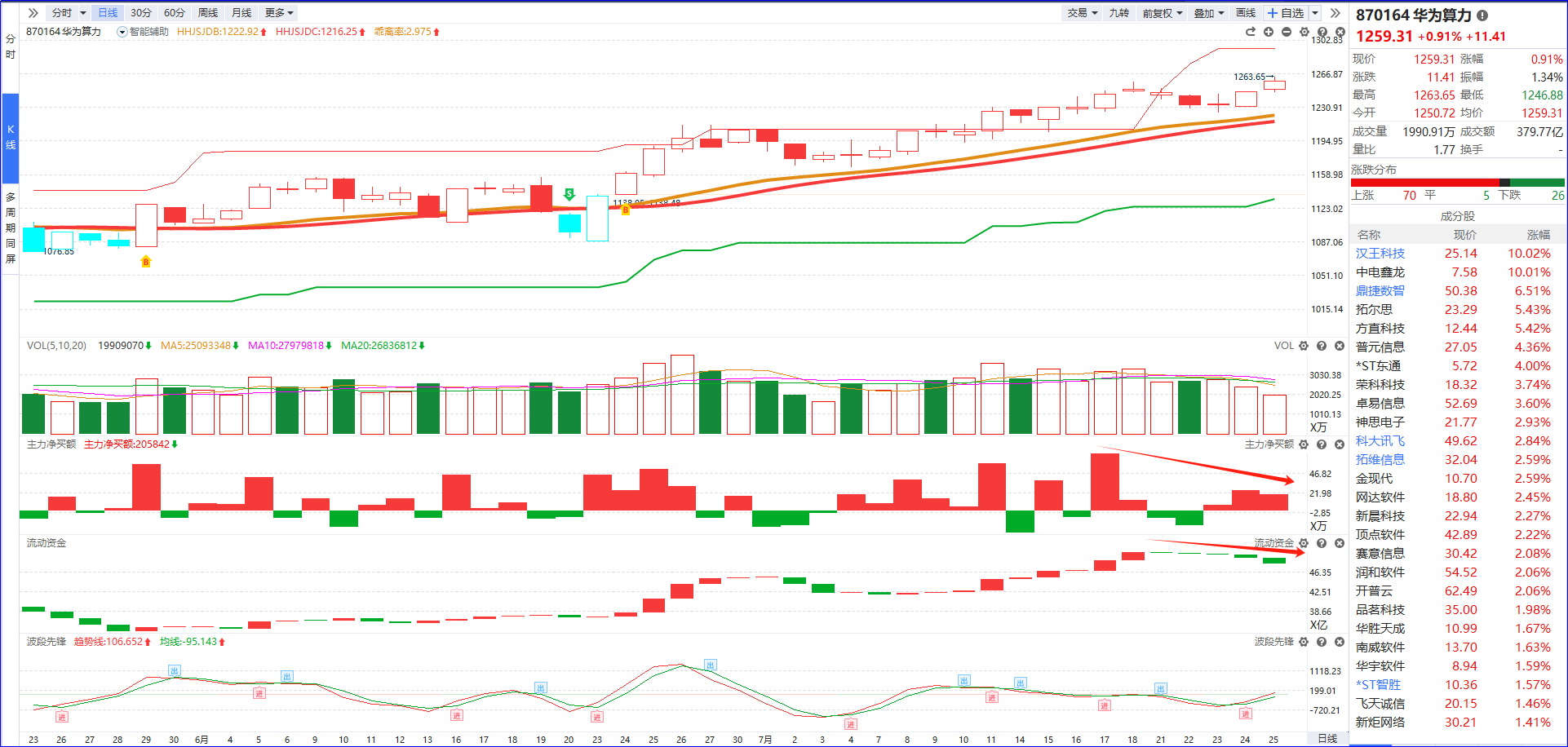This screenshot has height=747, width=1568.
Task: Open help for 波段先锋 indicator
Action: 1322,642
